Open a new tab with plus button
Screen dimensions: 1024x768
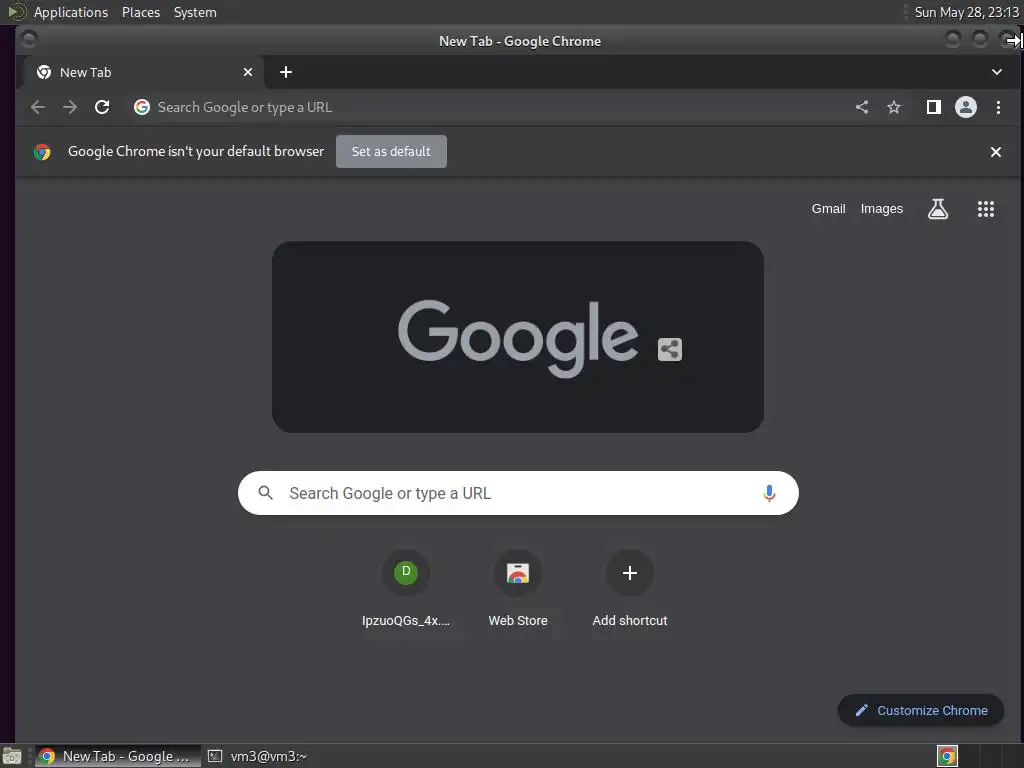pyautogui.click(x=286, y=72)
